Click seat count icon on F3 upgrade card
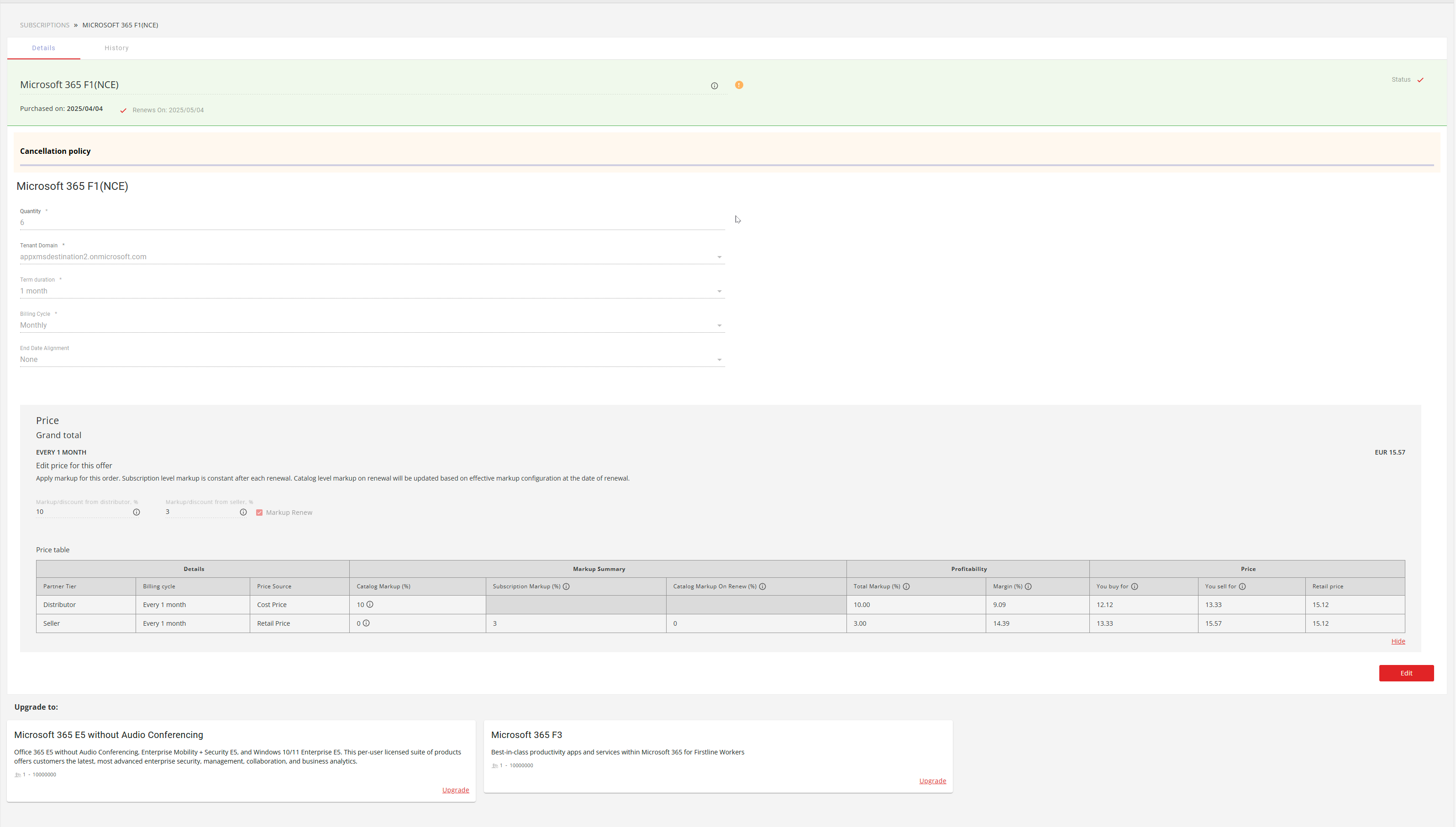Image resolution: width=1456 pixels, height=827 pixels. click(x=494, y=766)
